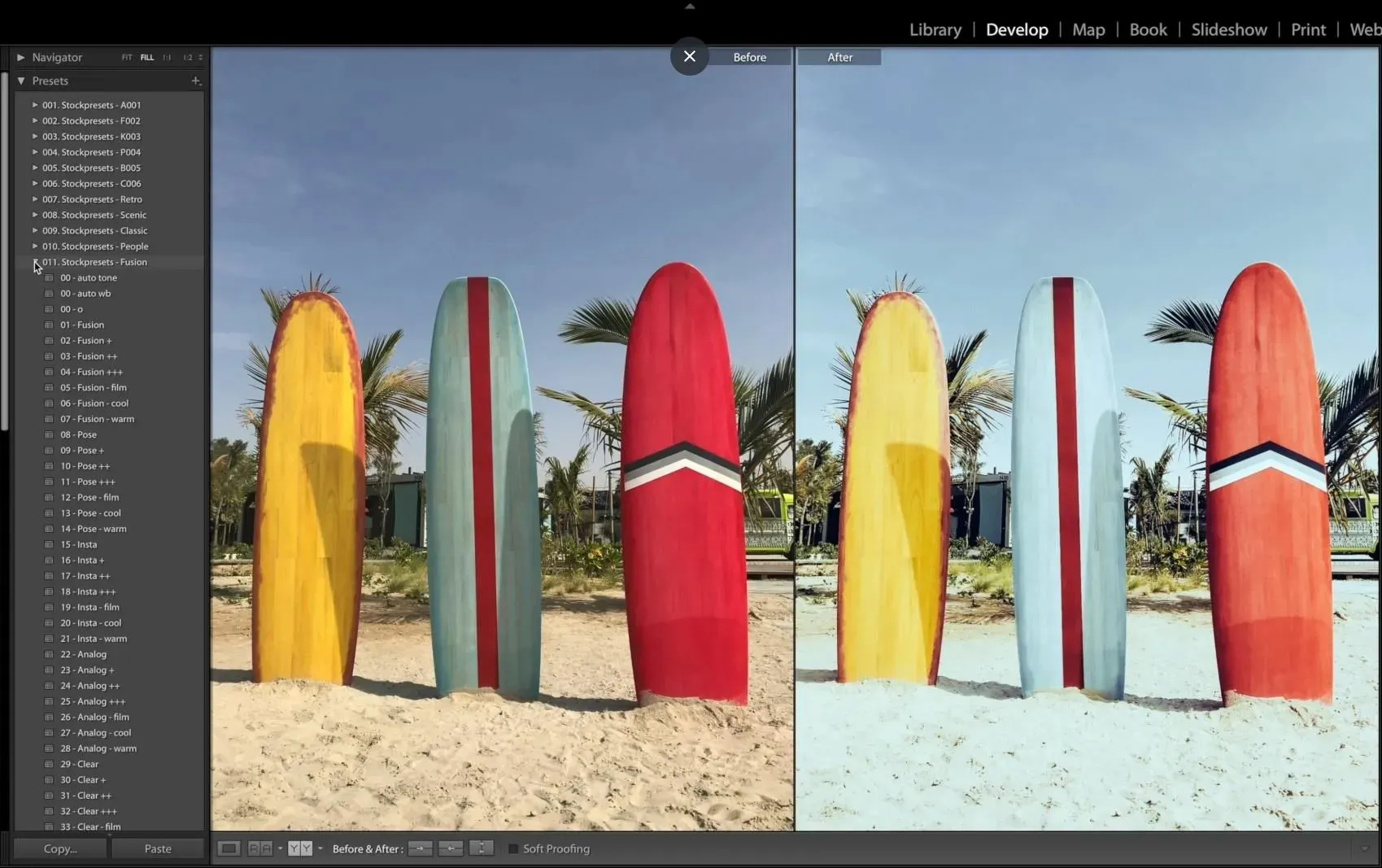Apply preset icon for 29 - Clear
This screenshot has height=868, width=1382.
tap(49, 764)
